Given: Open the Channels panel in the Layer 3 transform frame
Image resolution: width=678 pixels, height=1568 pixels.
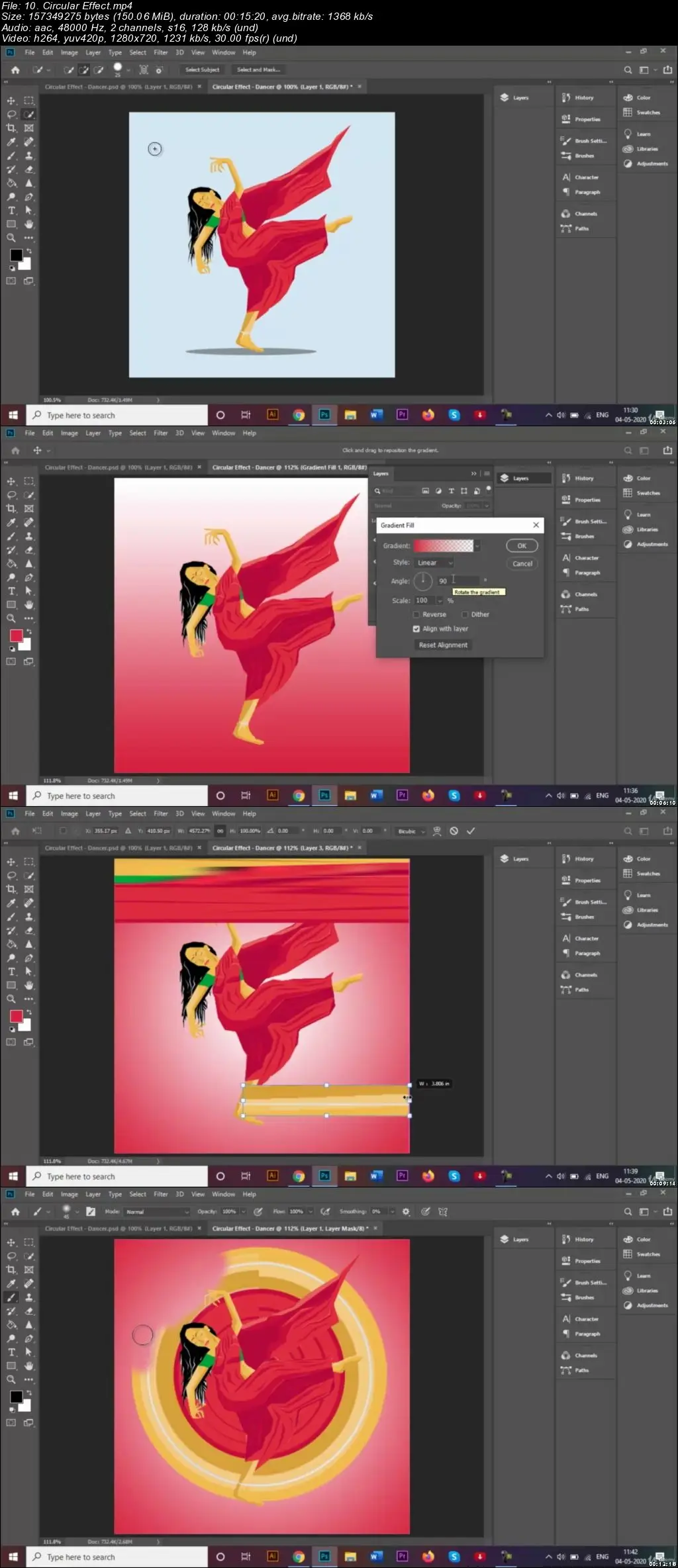Looking at the screenshot, I should tap(579, 975).
